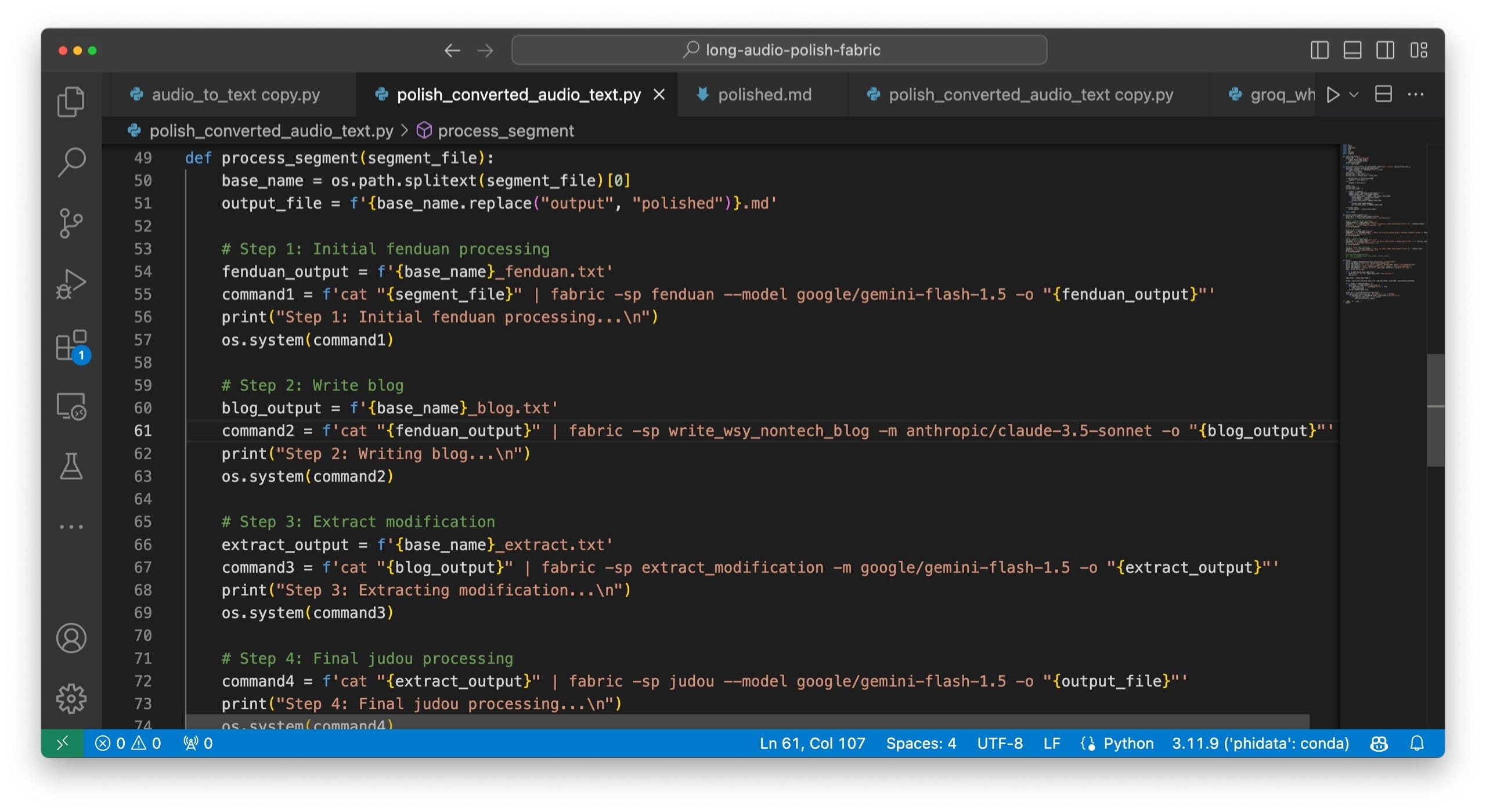Open editor More Actions ellipsis menu
Image resolution: width=1486 pixels, height=812 pixels.
coord(1416,94)
